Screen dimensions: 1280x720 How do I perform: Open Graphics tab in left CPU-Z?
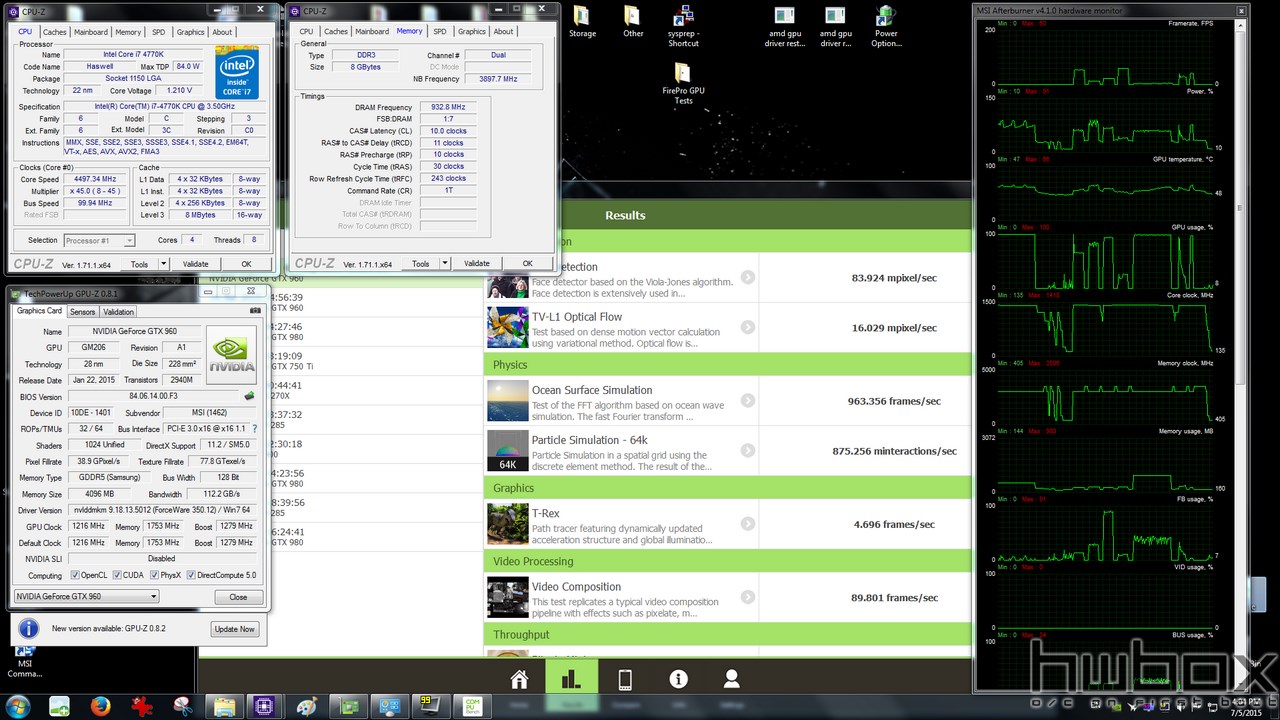(x=191, y=32)
